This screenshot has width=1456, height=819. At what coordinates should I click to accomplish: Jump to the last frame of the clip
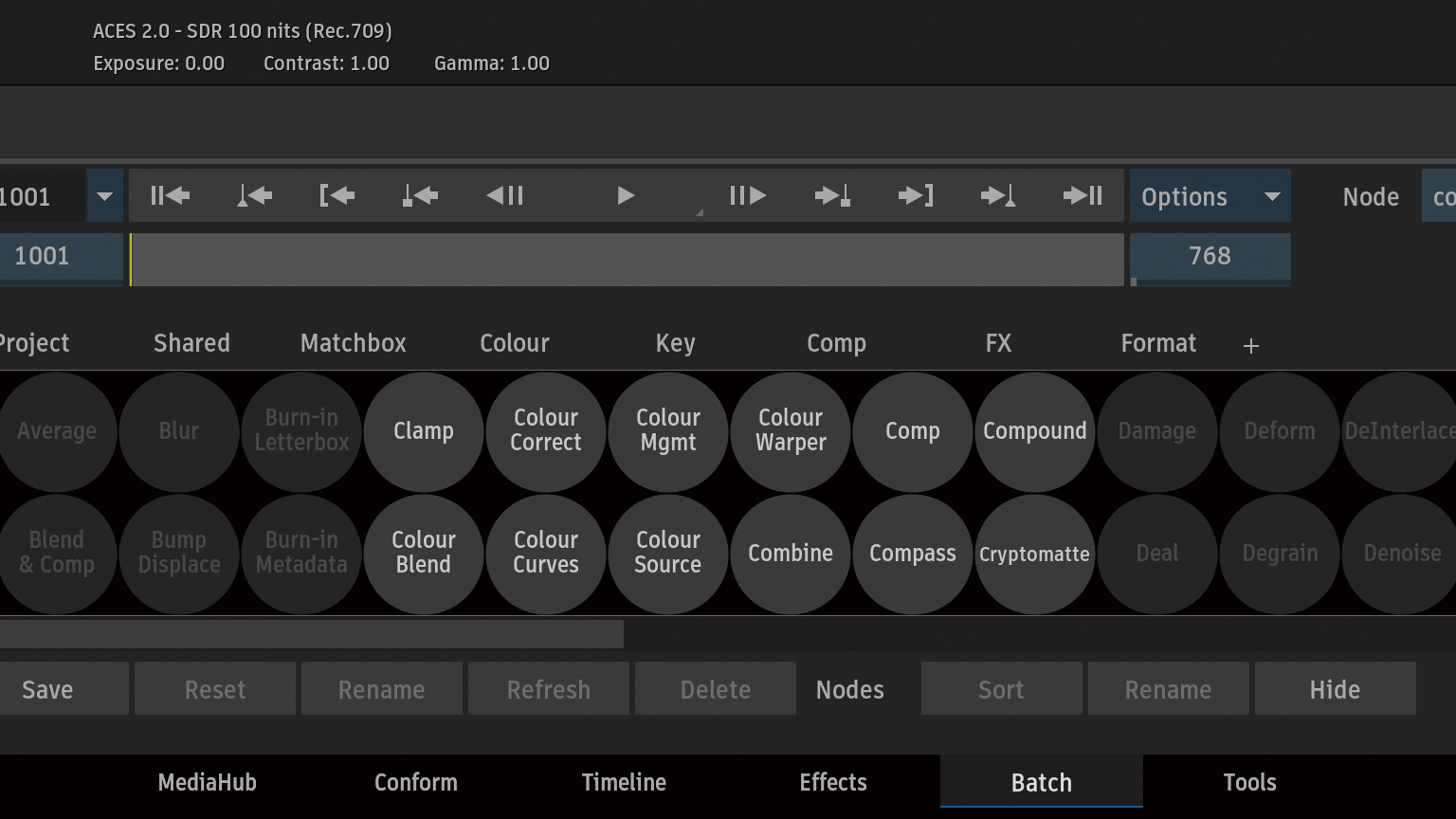pos(1083,196)
